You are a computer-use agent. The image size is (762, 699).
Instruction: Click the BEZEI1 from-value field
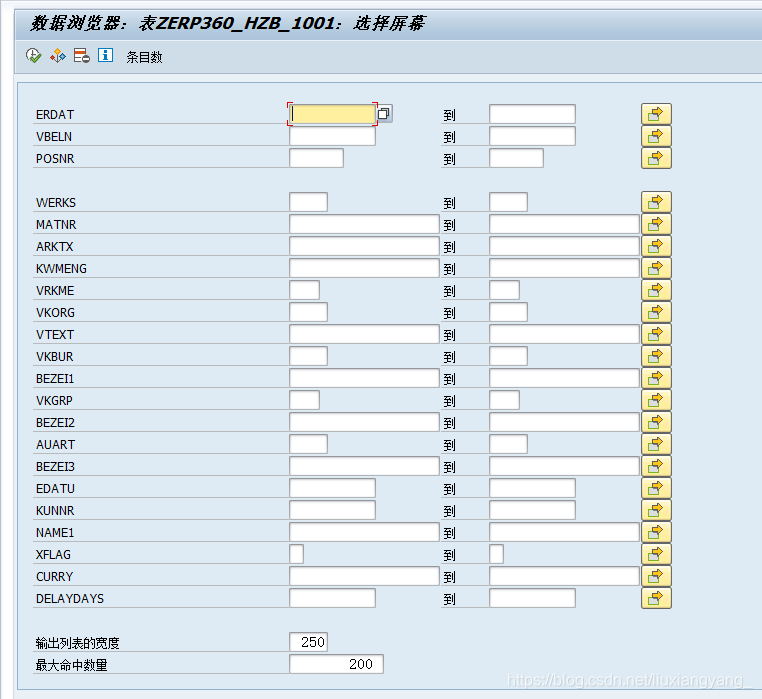pyautogui.click(x=364, y=378)
